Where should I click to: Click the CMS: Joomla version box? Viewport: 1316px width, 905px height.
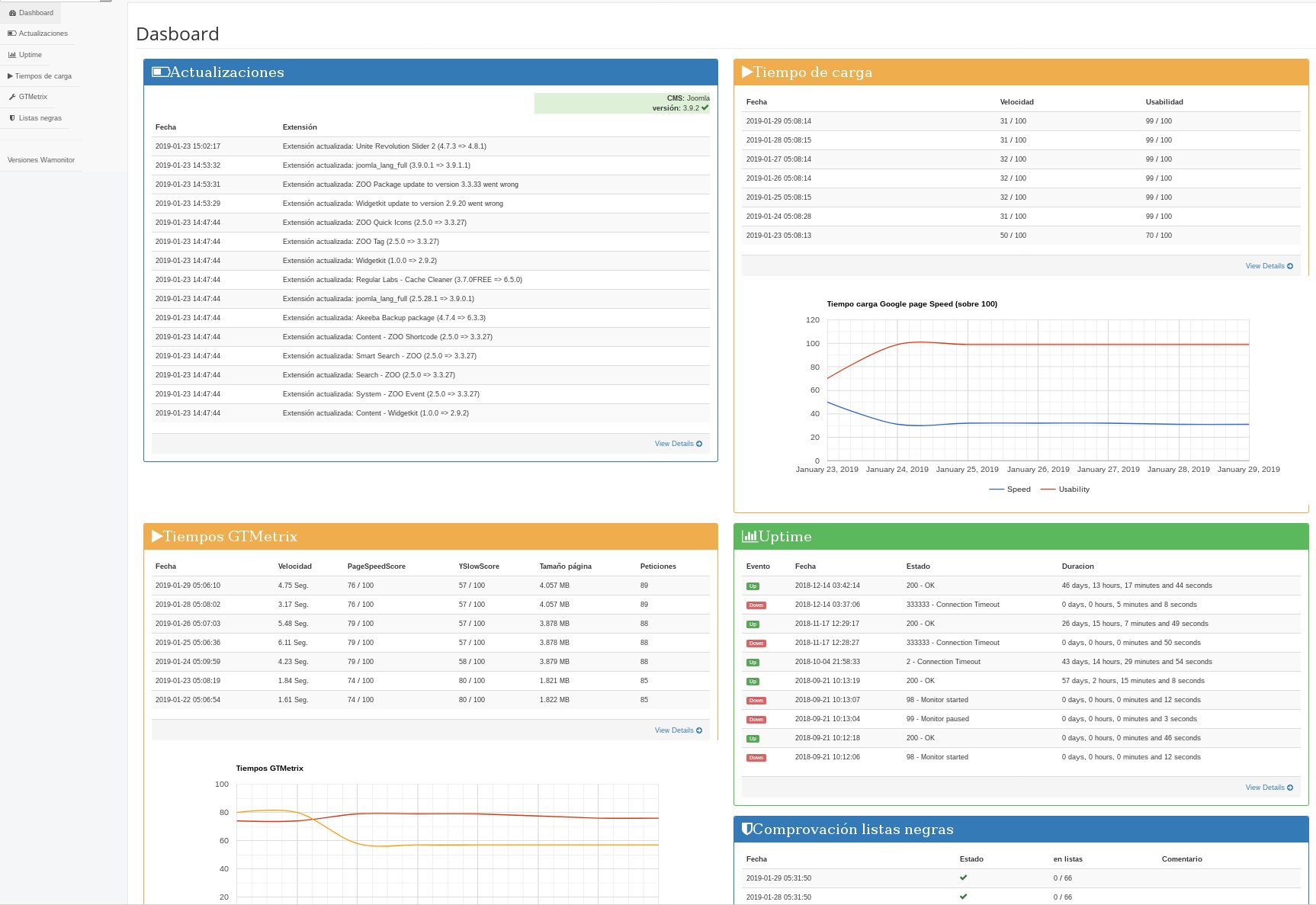pyautogui.click(x=622, y=103)
